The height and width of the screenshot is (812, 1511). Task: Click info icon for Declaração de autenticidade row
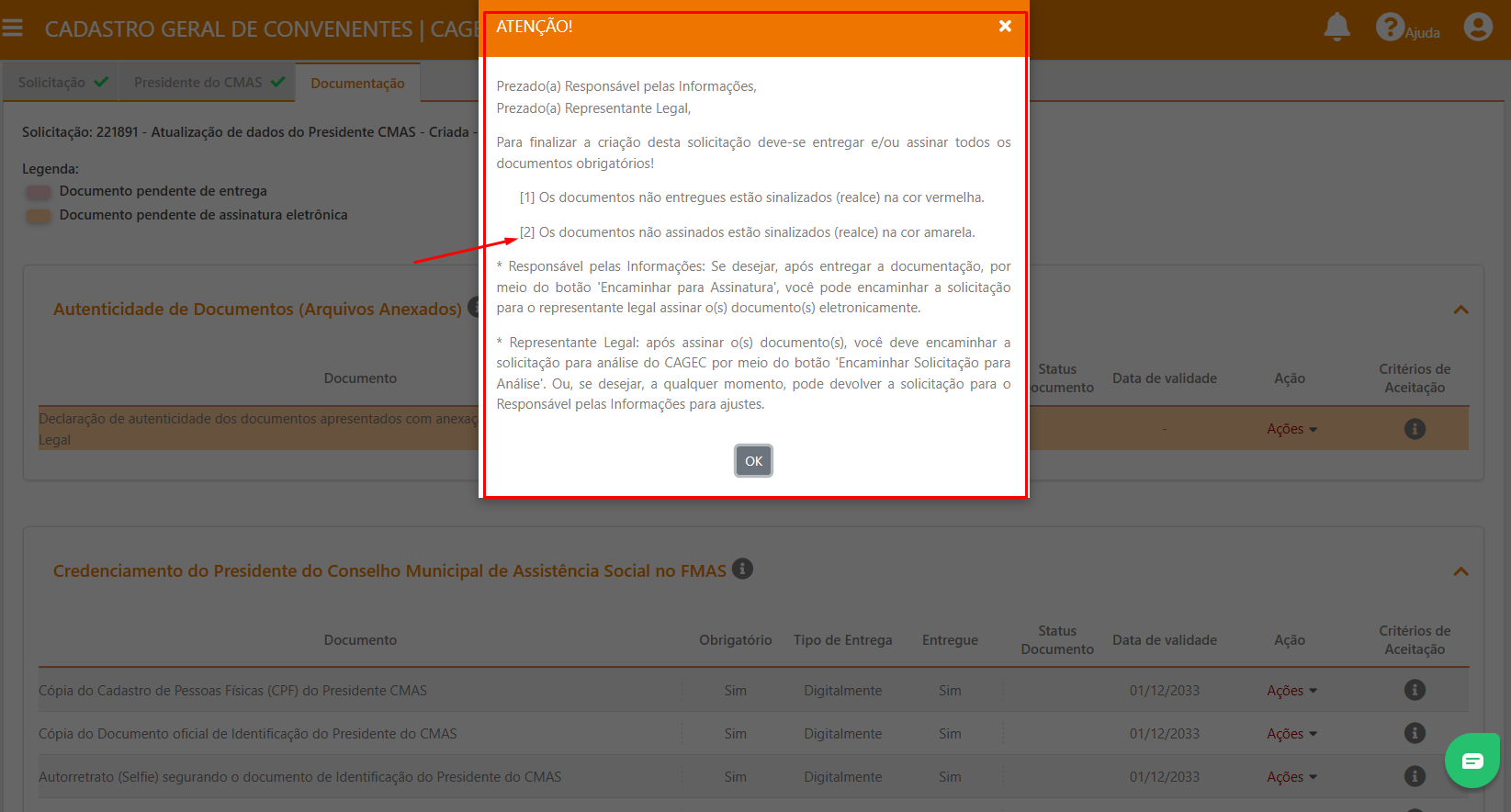tap(1415, 429)
